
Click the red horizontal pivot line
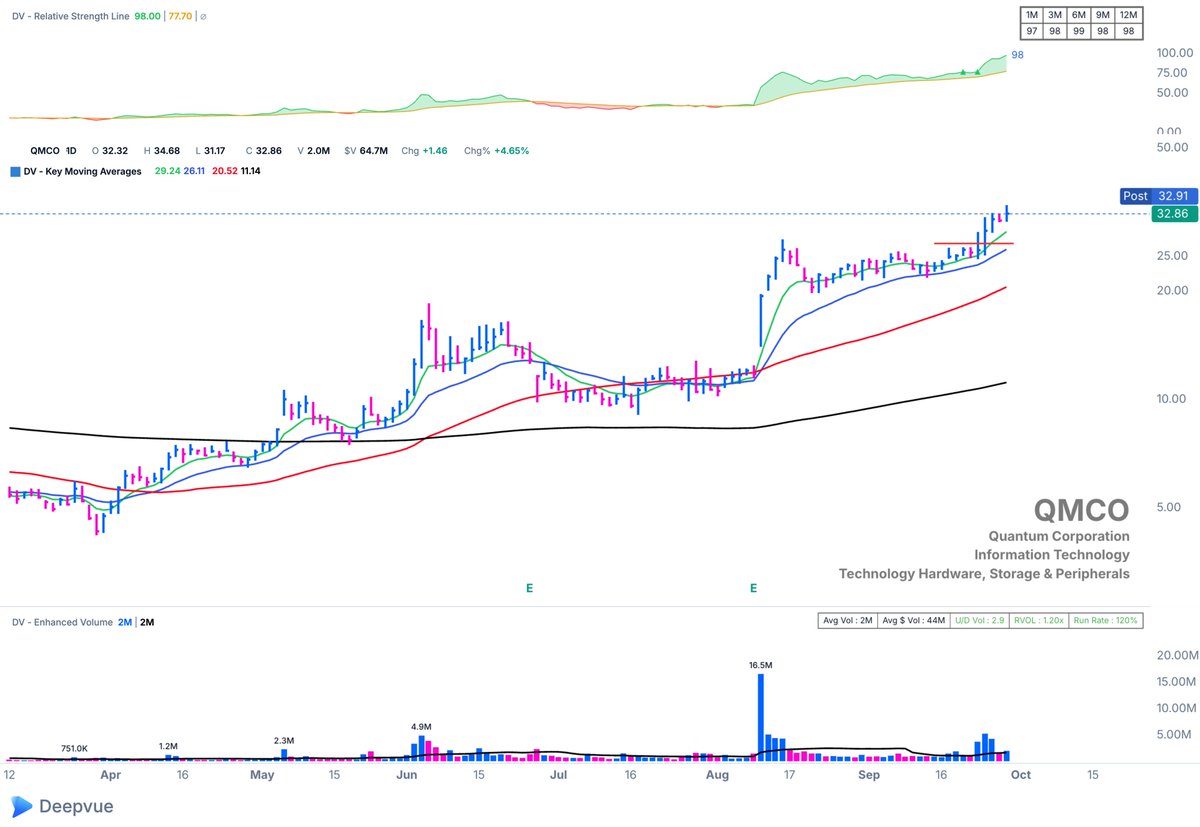973,243
